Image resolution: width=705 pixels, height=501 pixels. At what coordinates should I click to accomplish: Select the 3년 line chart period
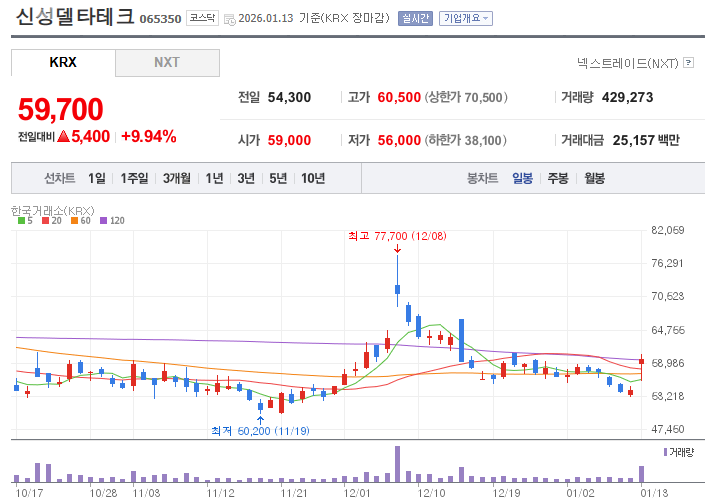pos(246,179)
